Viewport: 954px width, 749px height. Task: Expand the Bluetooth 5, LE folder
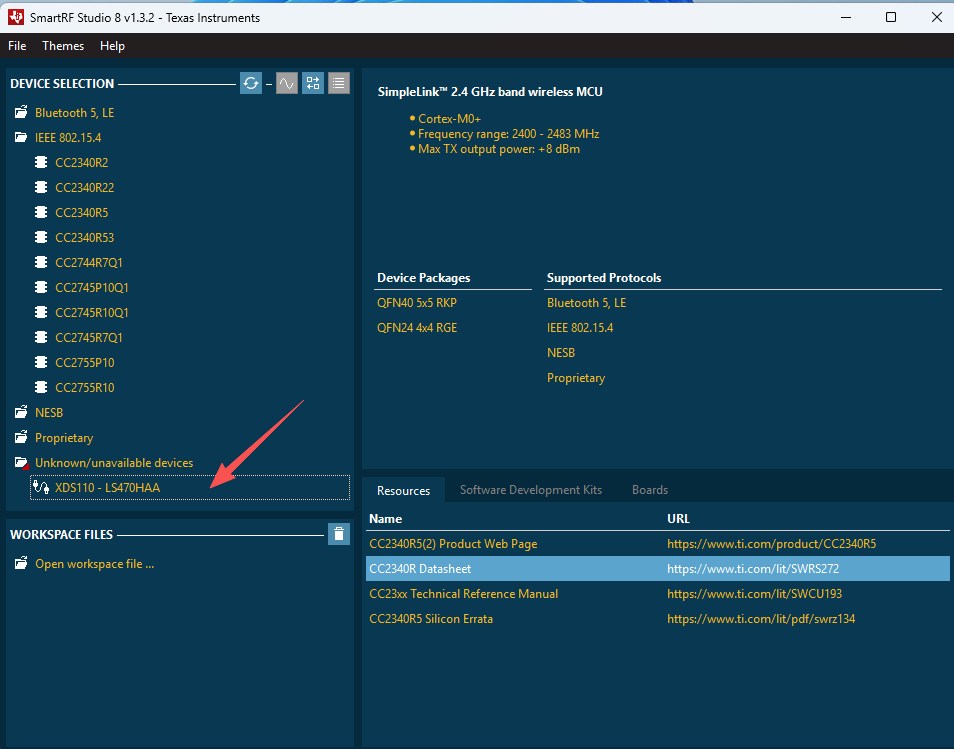(x=21, y=113)
